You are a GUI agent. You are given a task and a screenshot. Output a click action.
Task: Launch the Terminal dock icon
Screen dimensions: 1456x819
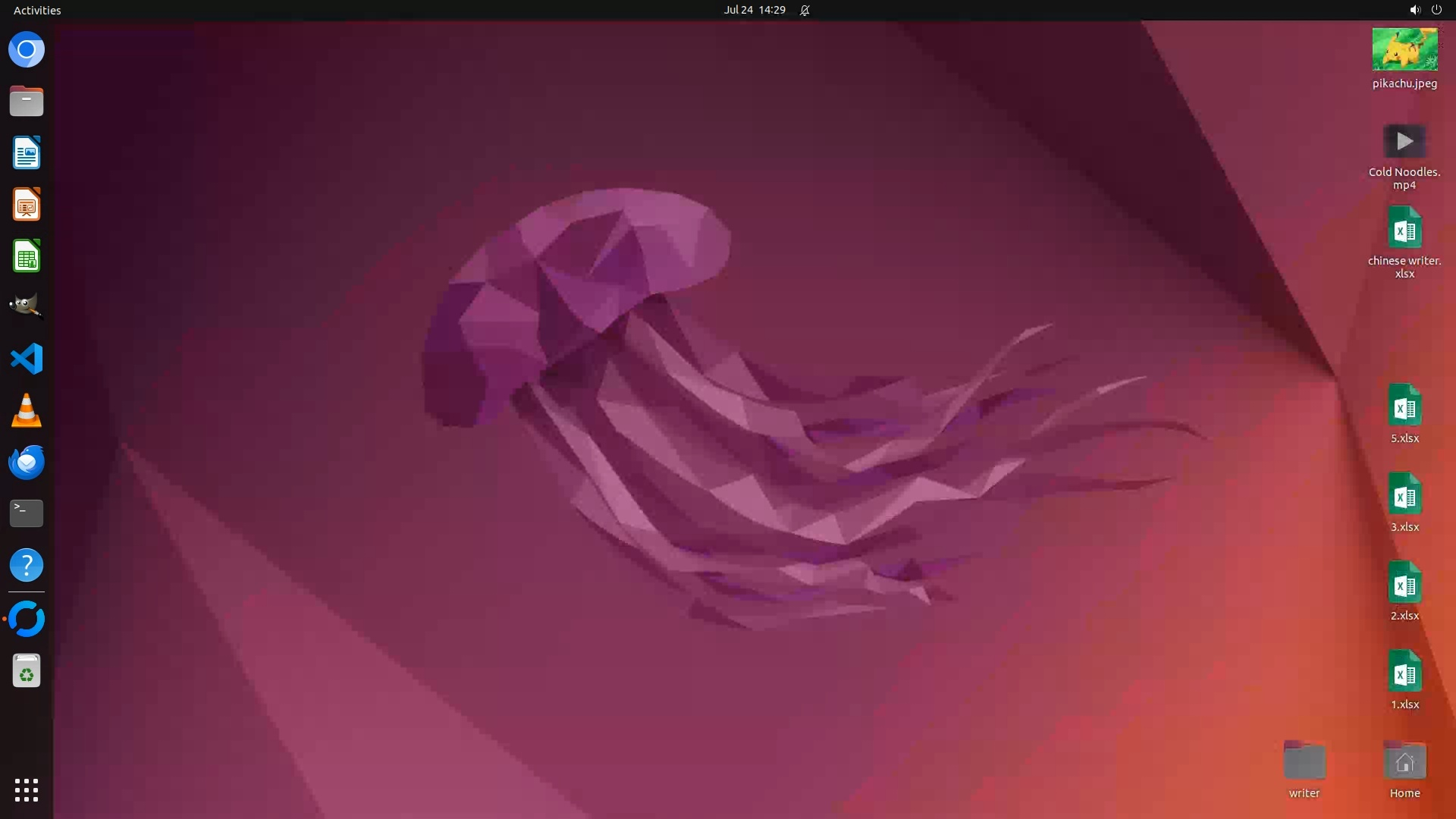pyautogui.click(x=27, y=513)
